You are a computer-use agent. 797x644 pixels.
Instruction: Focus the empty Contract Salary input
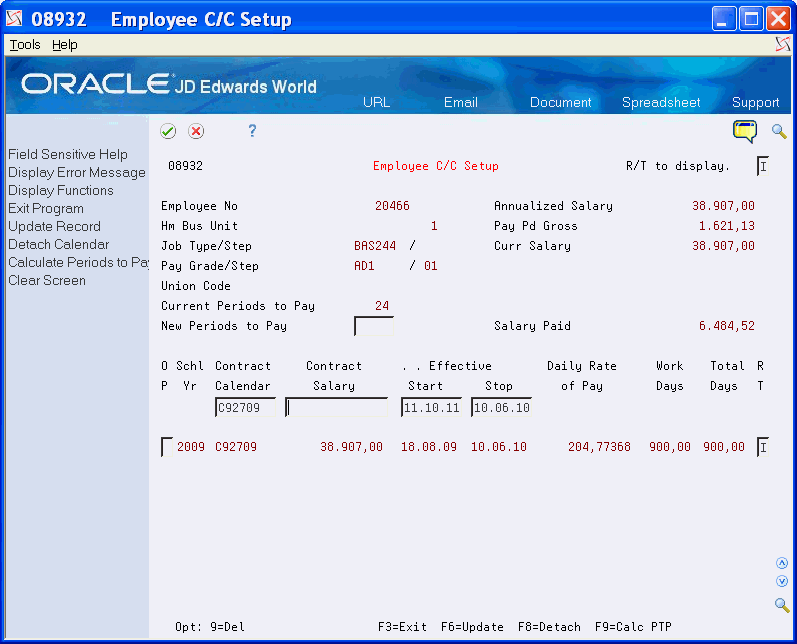coord(336,407)
